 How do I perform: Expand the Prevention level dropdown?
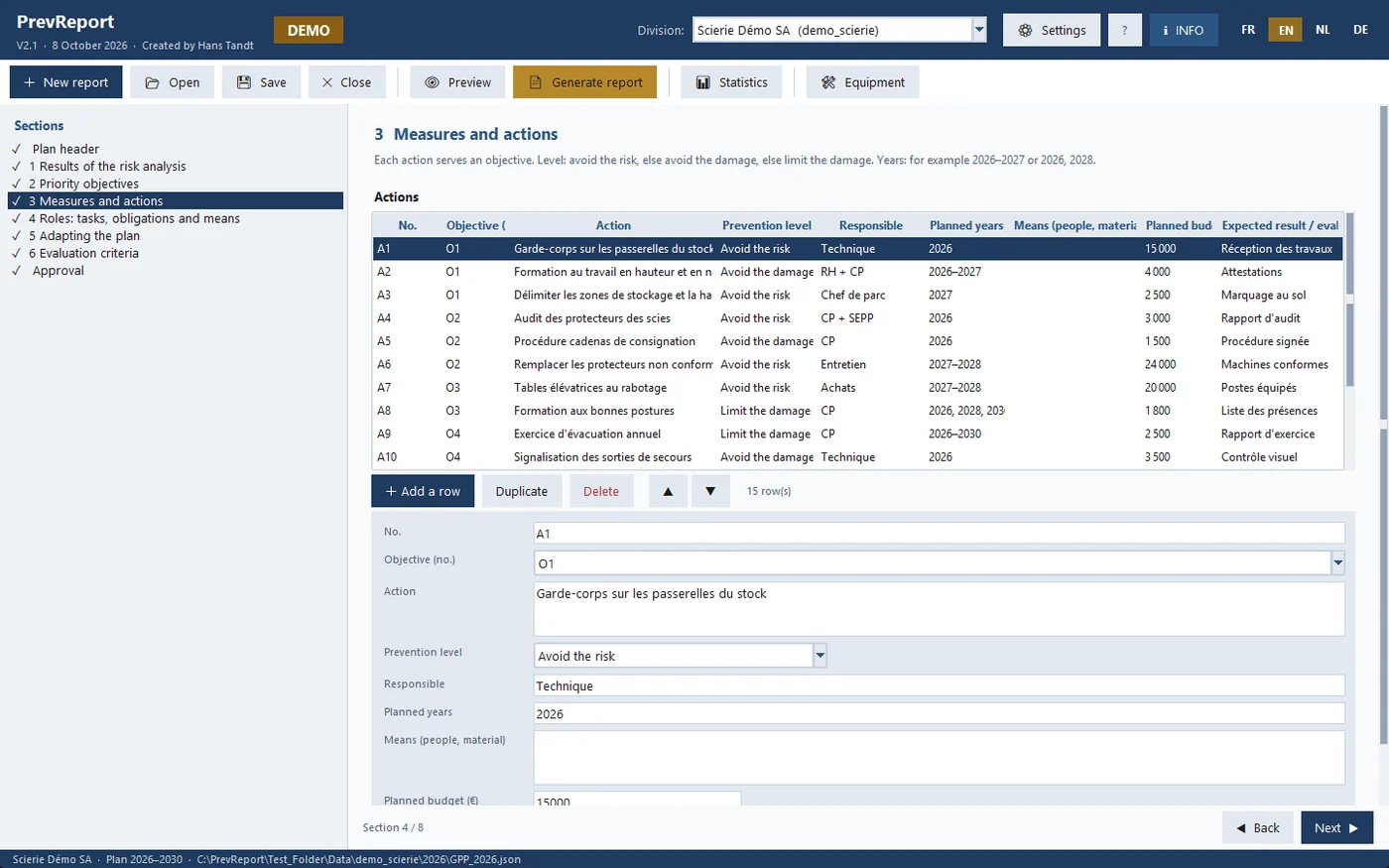click(x=821, y=656)
